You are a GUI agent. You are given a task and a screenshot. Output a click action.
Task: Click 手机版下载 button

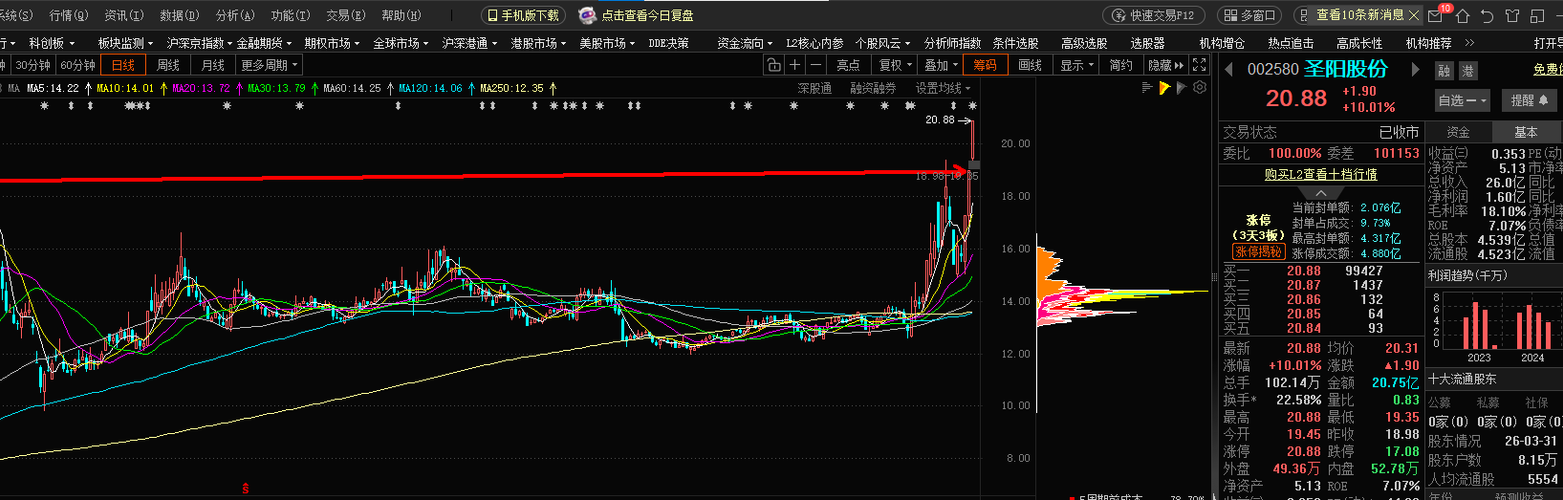point(523,15)
